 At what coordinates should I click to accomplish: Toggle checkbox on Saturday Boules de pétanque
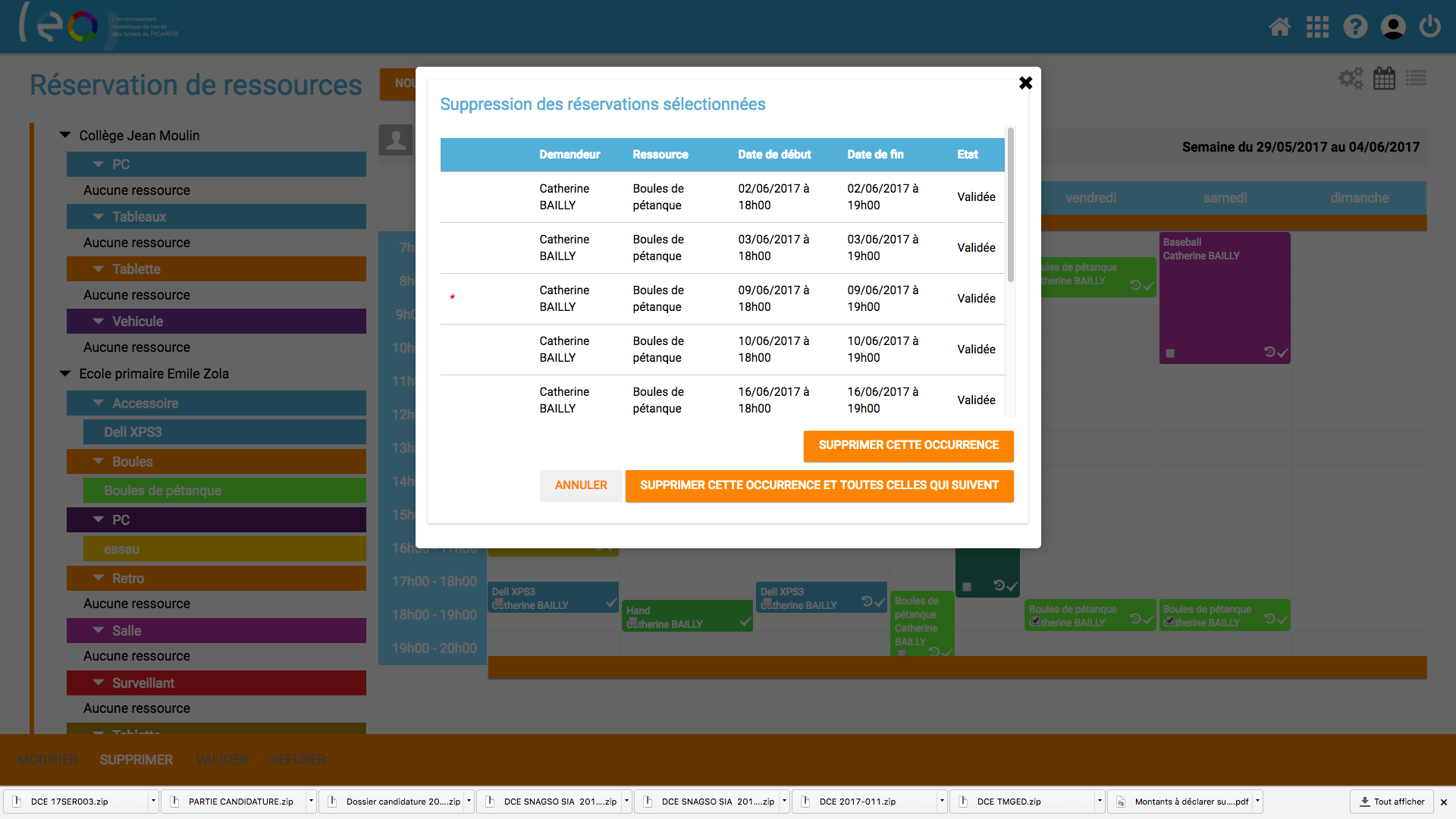(x=1170, y=621)
